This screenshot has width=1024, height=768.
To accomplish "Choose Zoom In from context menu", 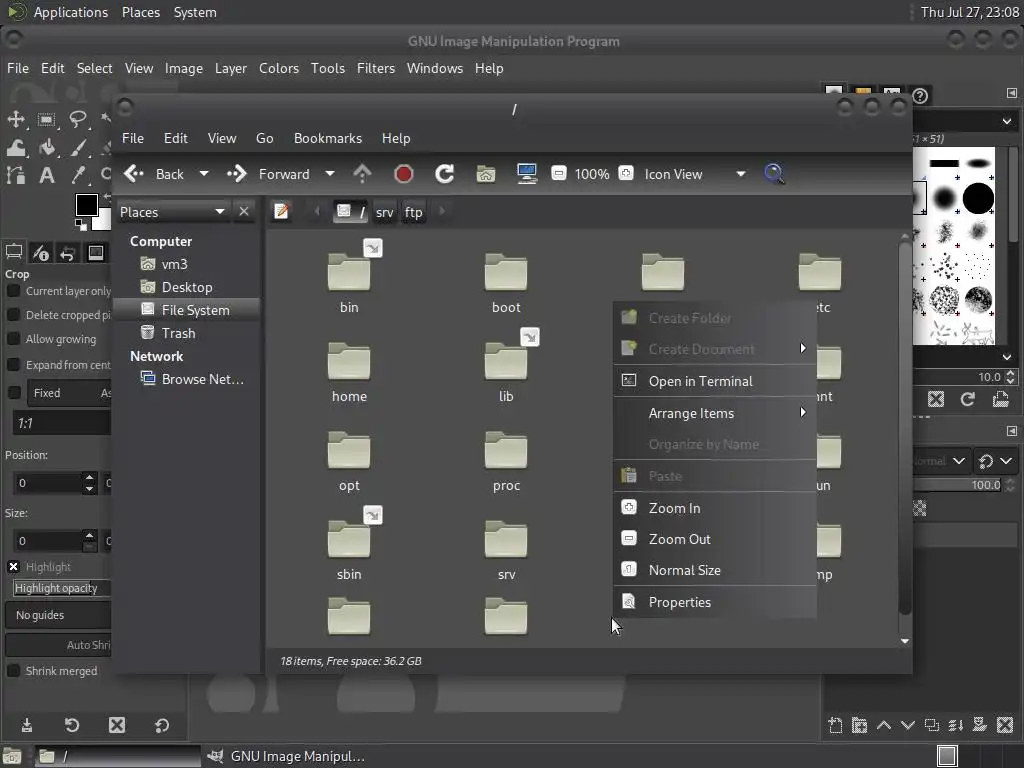I will (x=715, y=507).
